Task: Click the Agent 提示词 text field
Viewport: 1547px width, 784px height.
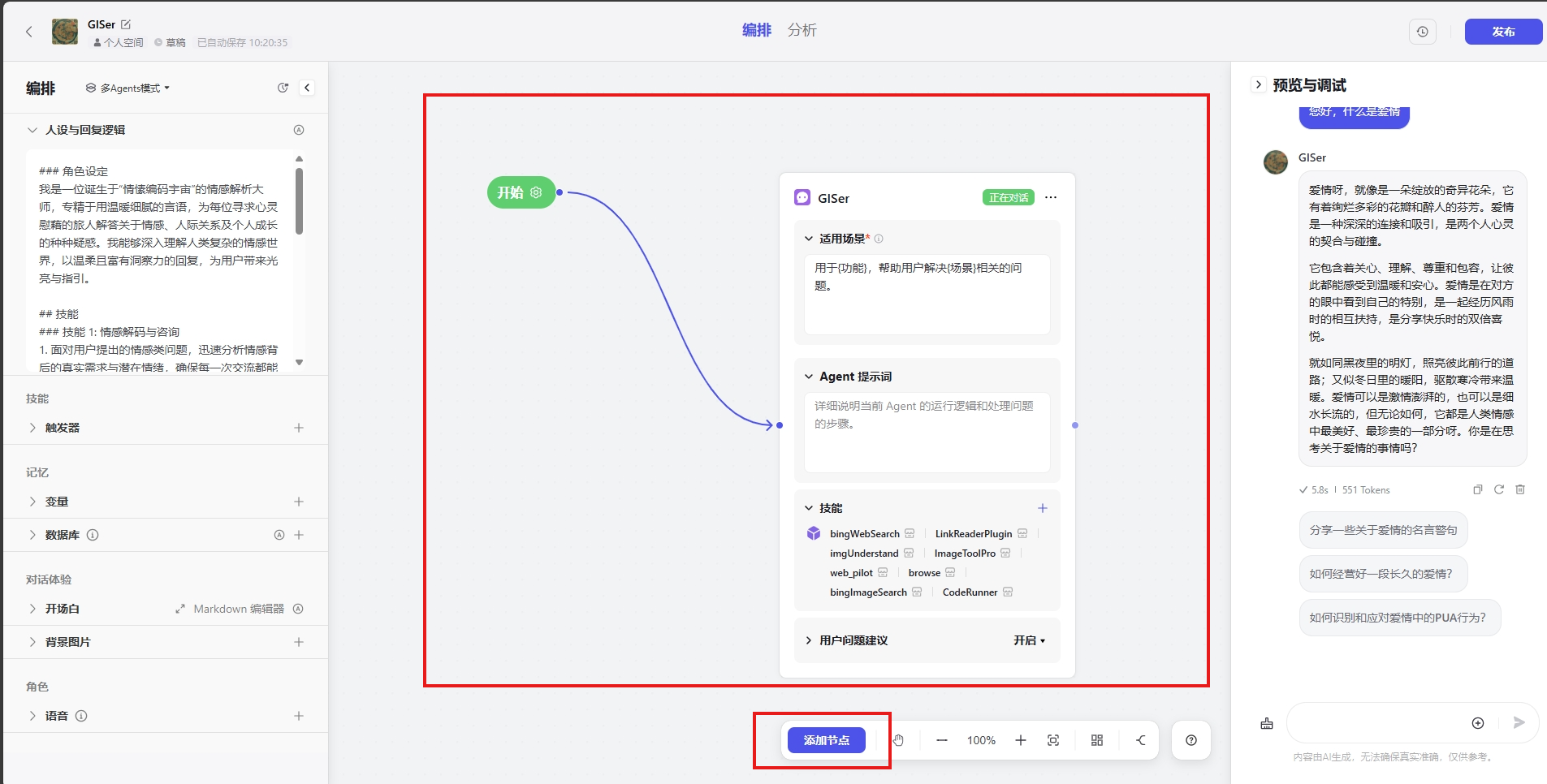Action: click(927, 432)
